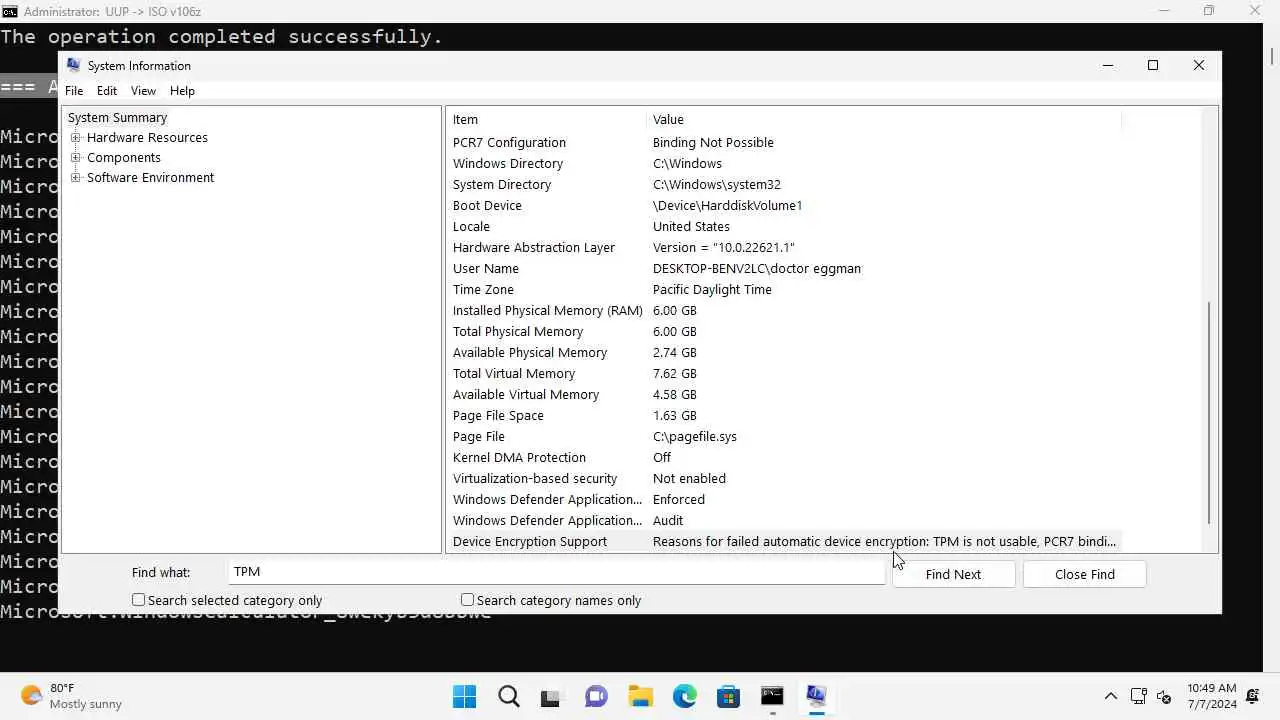The width and height of the screenshot is (1280, 720).
Task: Click the Audit value cell
Action: coord(668,521)
